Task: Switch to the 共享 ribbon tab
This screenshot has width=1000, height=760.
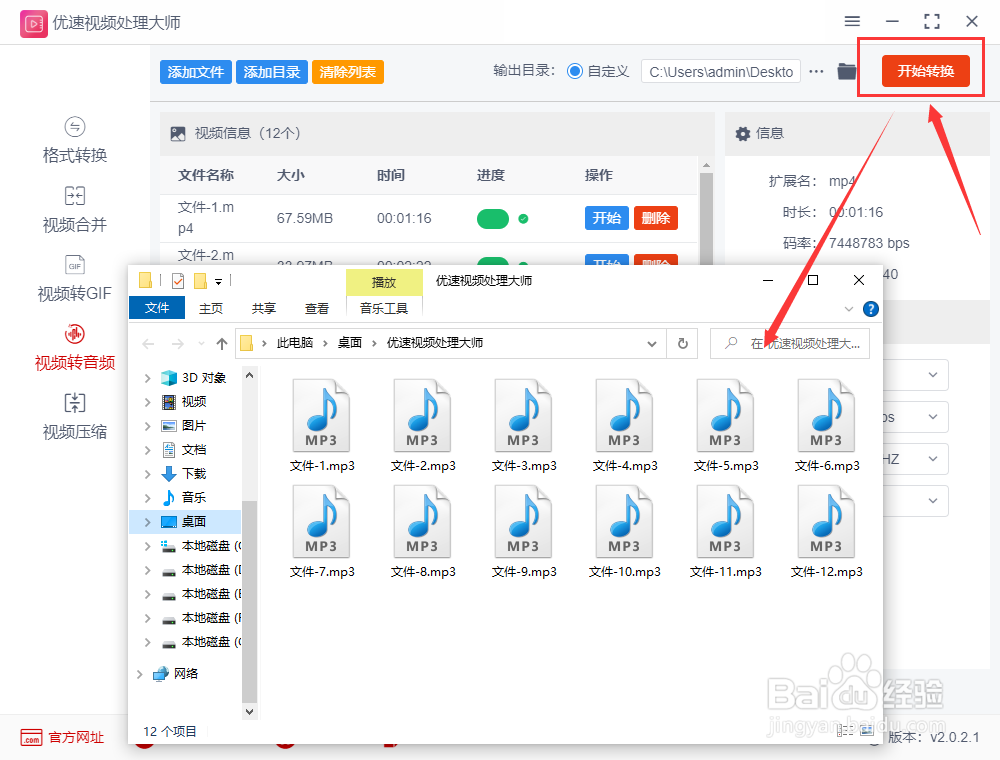Action: click(263, 309)
